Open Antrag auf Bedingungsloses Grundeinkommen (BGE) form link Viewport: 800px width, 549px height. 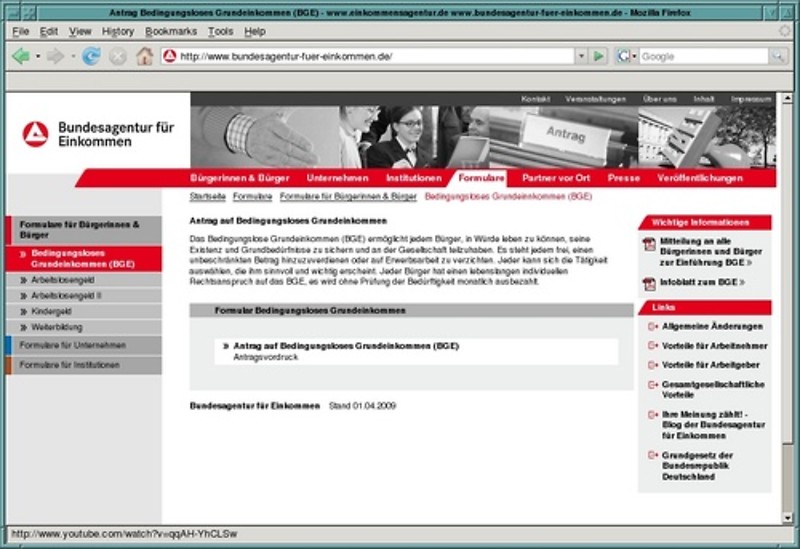(346, 346)
